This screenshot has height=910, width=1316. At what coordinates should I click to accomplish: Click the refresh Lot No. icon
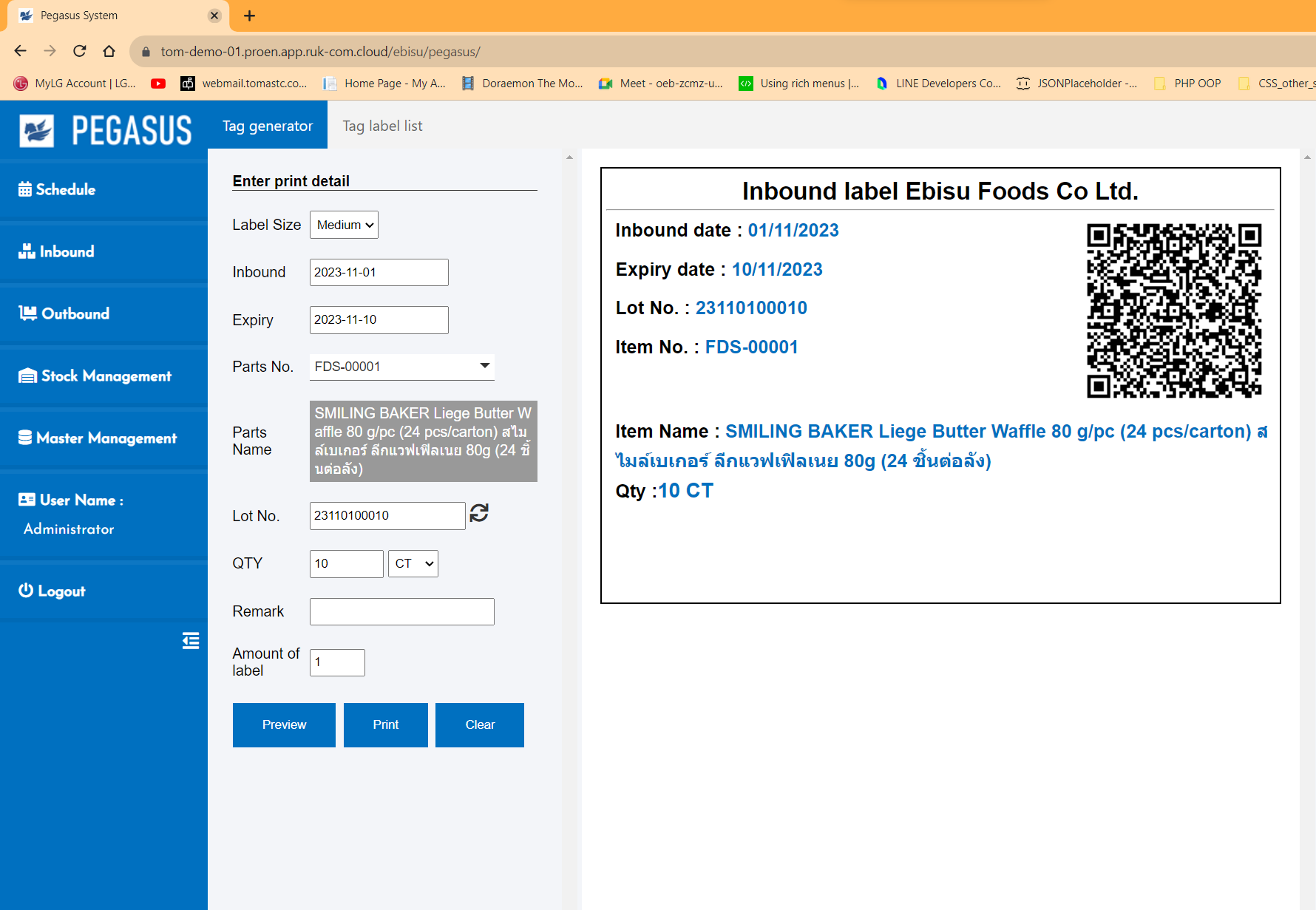[x=479, y=513]
